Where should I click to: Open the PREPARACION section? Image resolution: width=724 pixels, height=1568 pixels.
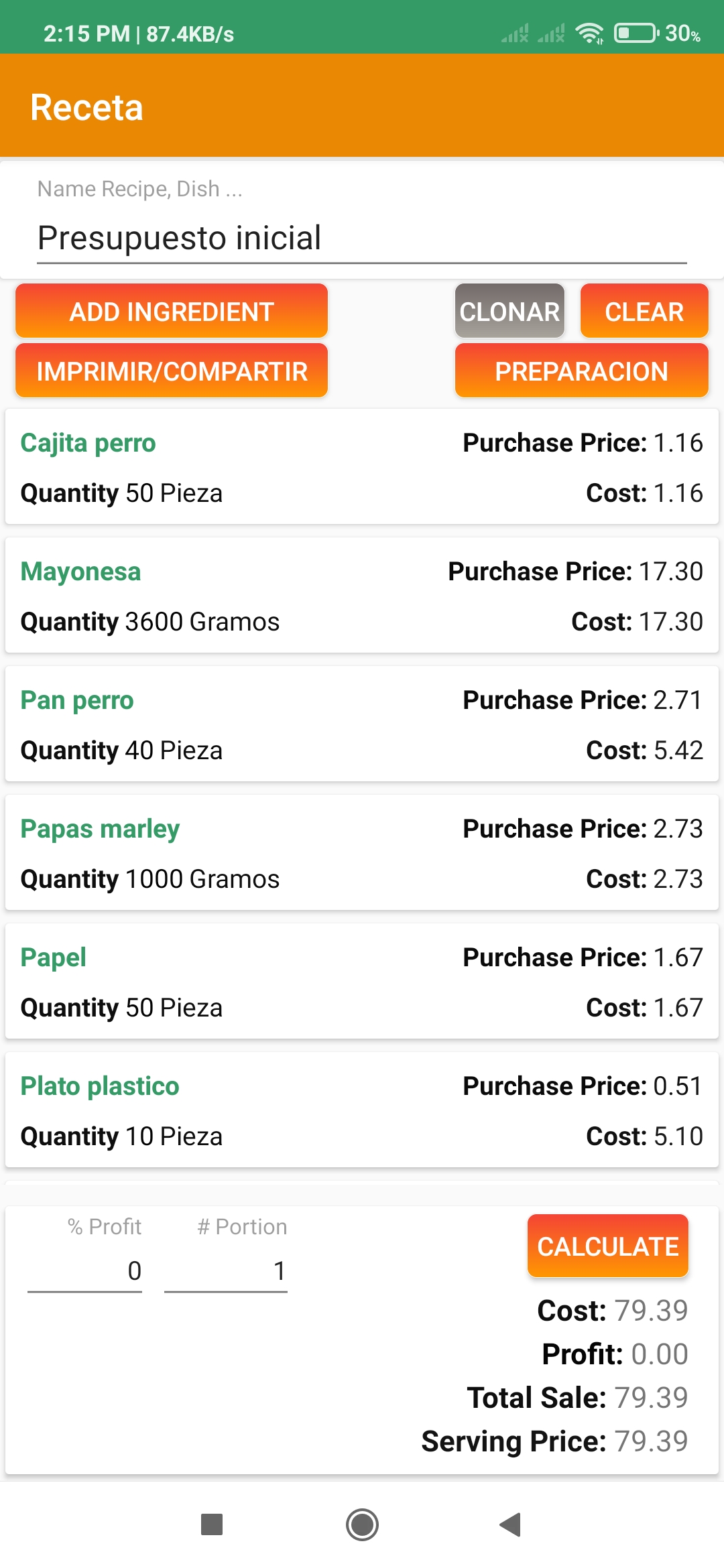(581, 371)
